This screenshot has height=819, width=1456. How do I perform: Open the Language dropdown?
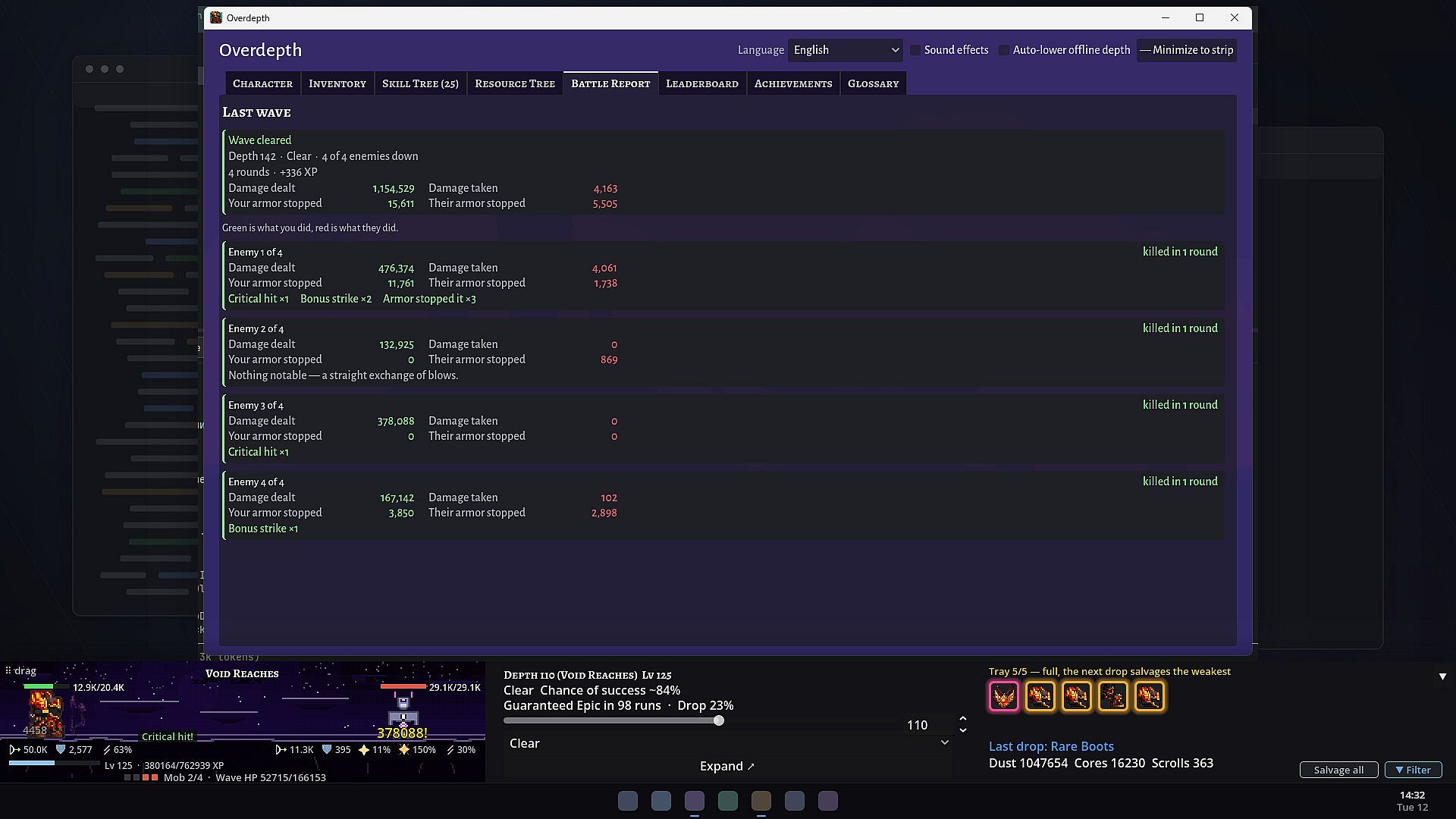pyautogui.click(x=845, y=50)
